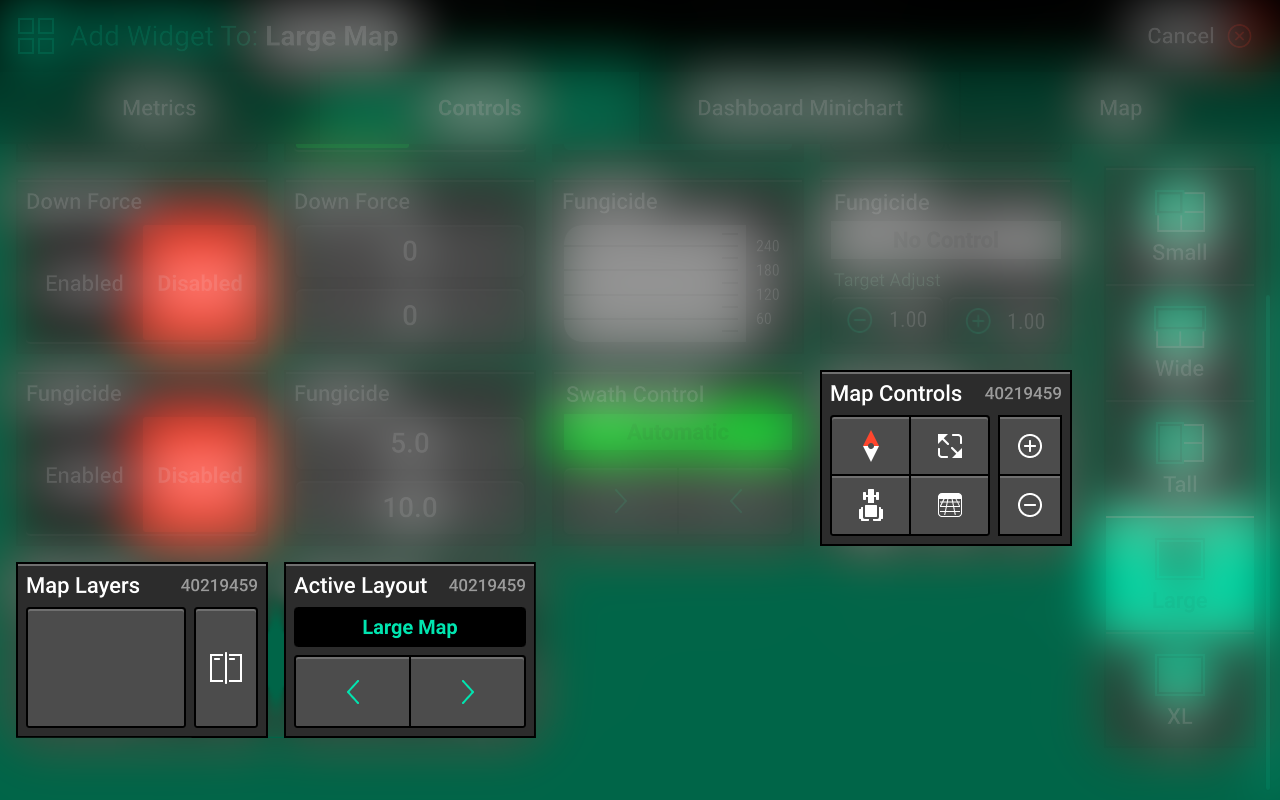Viewport: 1280px width, 800px height.
Task: Open the Map Layers split-compare icon
Action: pyautogui.click(x=226, y=667)
